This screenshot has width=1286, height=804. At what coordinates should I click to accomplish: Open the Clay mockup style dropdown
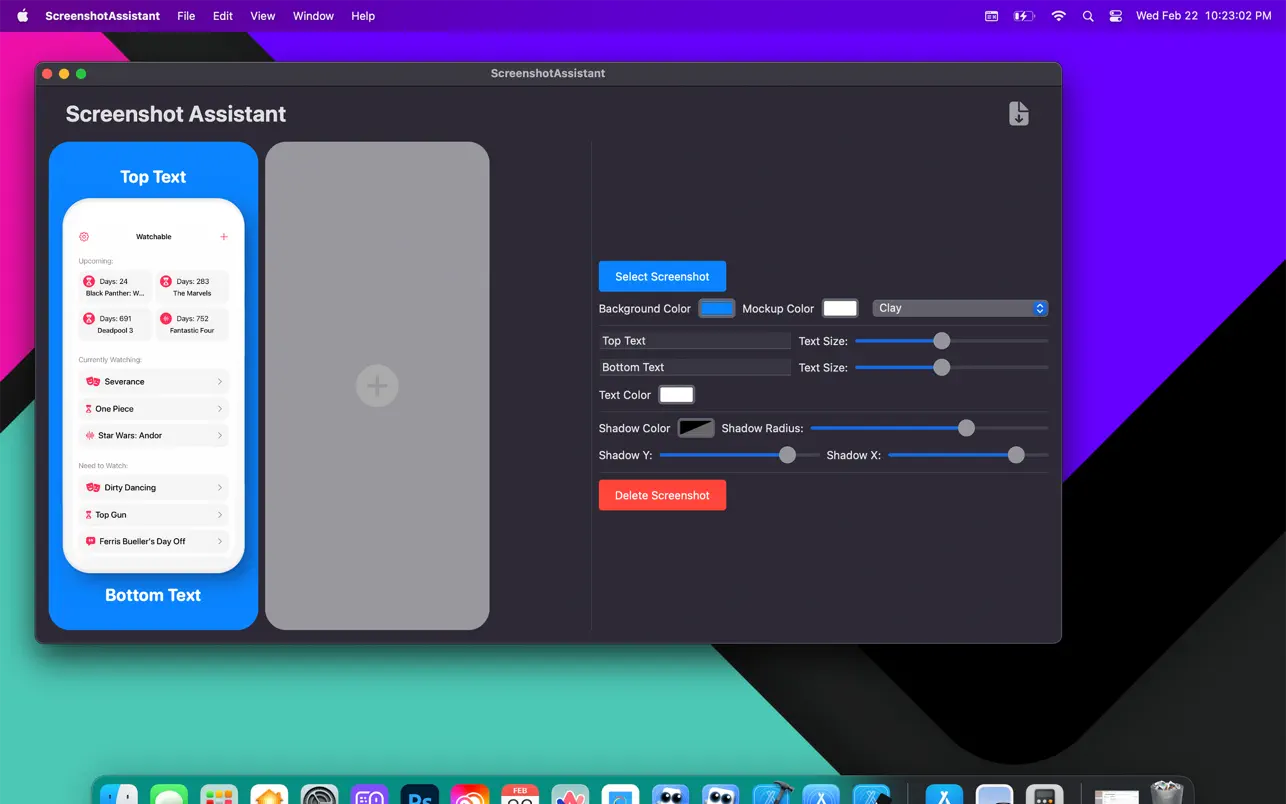(x=958, y=308)
